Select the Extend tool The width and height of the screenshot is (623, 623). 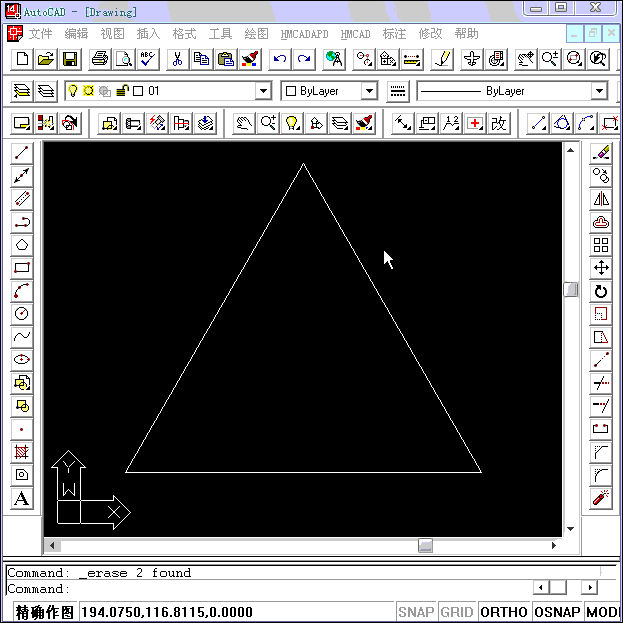tap(601, 406)
